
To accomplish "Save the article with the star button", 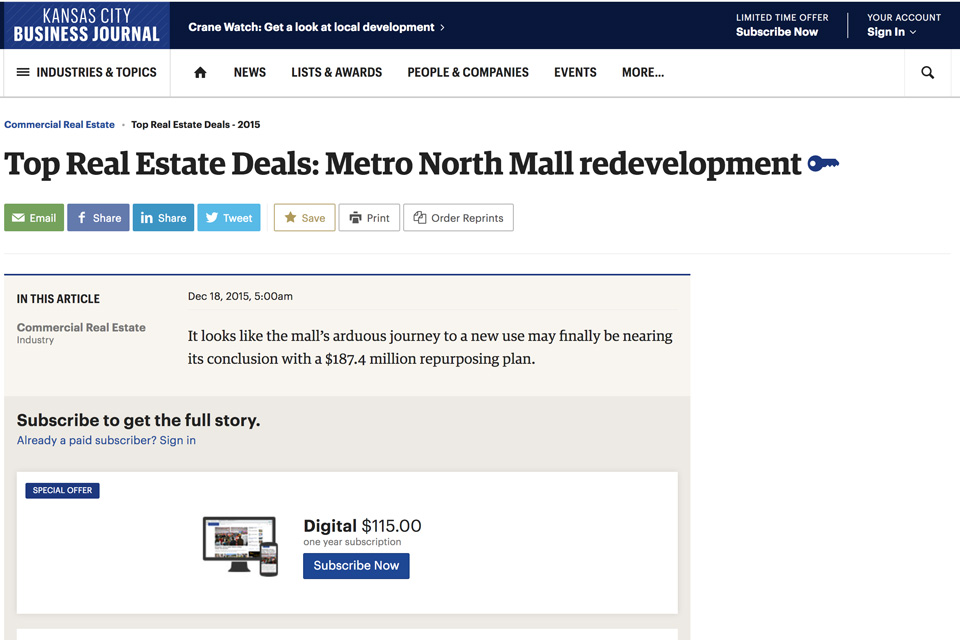I will point(304,217).
